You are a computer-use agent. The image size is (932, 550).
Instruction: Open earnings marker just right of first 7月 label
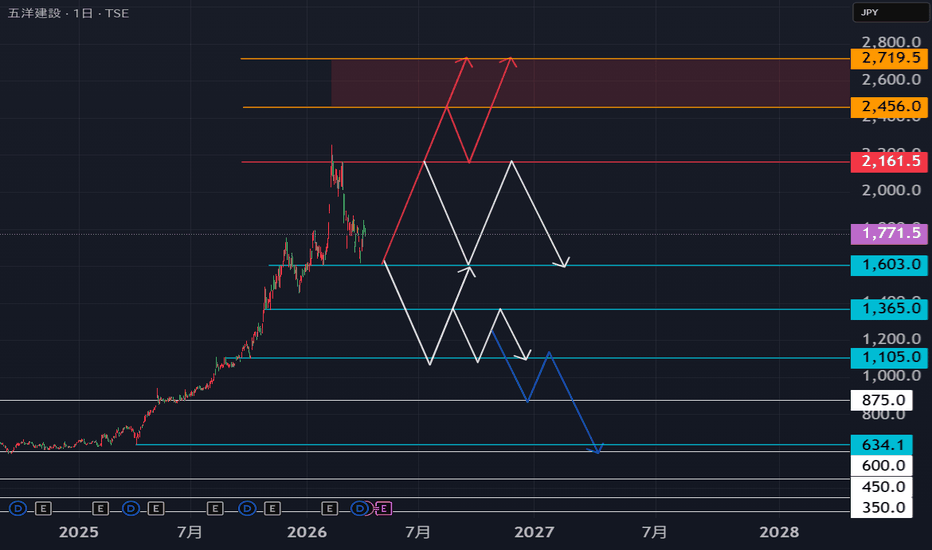pos(215,508)
